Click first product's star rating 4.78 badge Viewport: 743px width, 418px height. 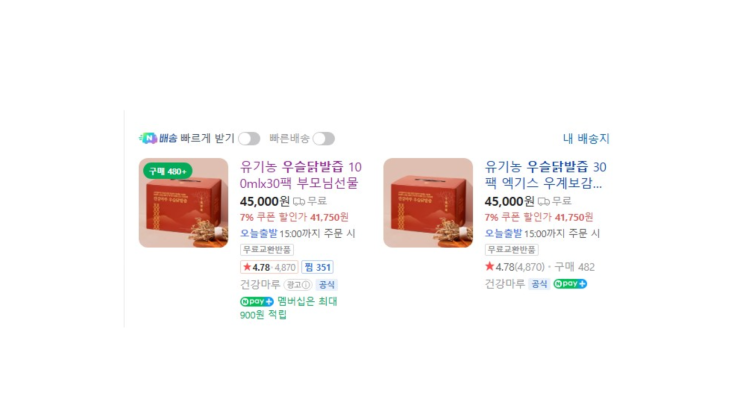click(x=269, y=267)
